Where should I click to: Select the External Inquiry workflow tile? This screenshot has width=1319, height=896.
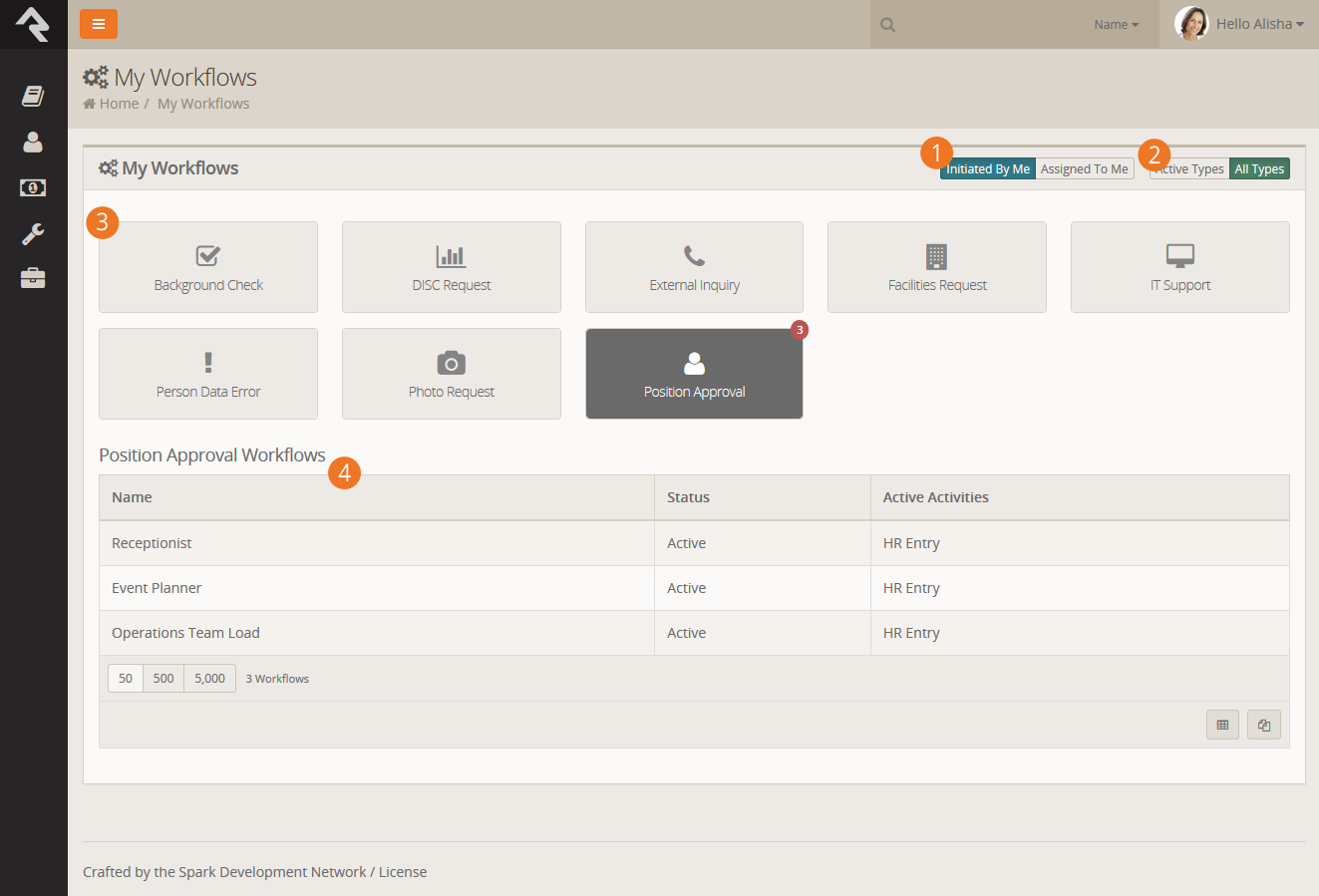(694, 267)
